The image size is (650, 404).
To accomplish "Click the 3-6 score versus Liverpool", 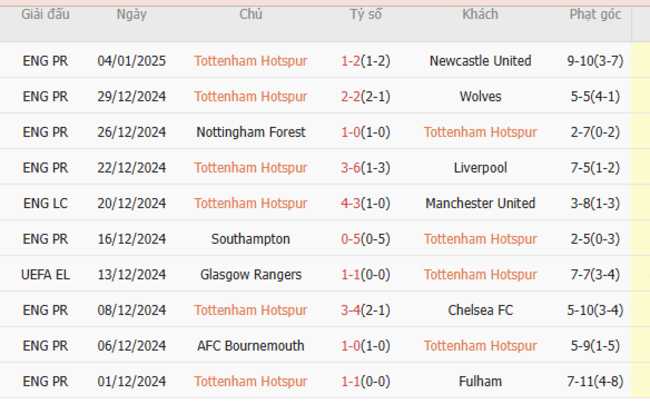I will (351, 168).
